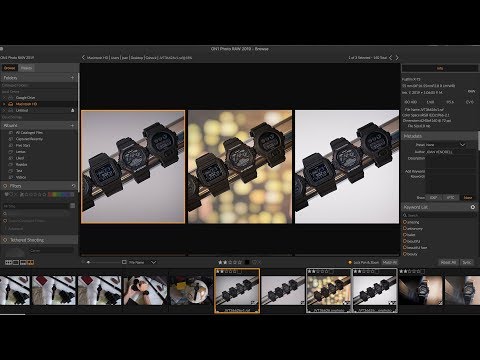Image resolution: width=480 pixels, height=360 pixels.
Task: Collapse the Metadata panel header
Action: pyautogui.click(x=440, y=136)
